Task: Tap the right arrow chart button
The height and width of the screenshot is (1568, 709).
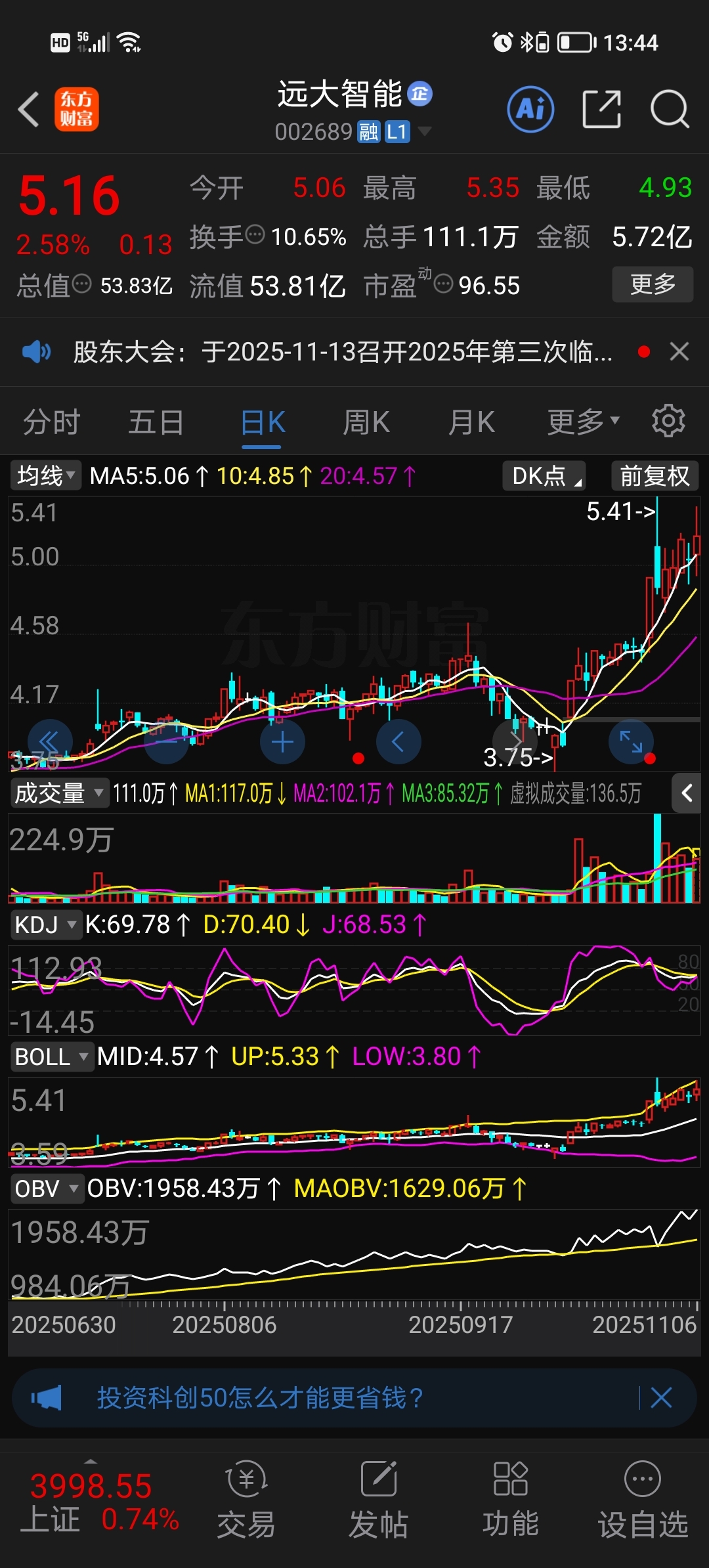Action: pyautogui.click(x=515, y=742)
